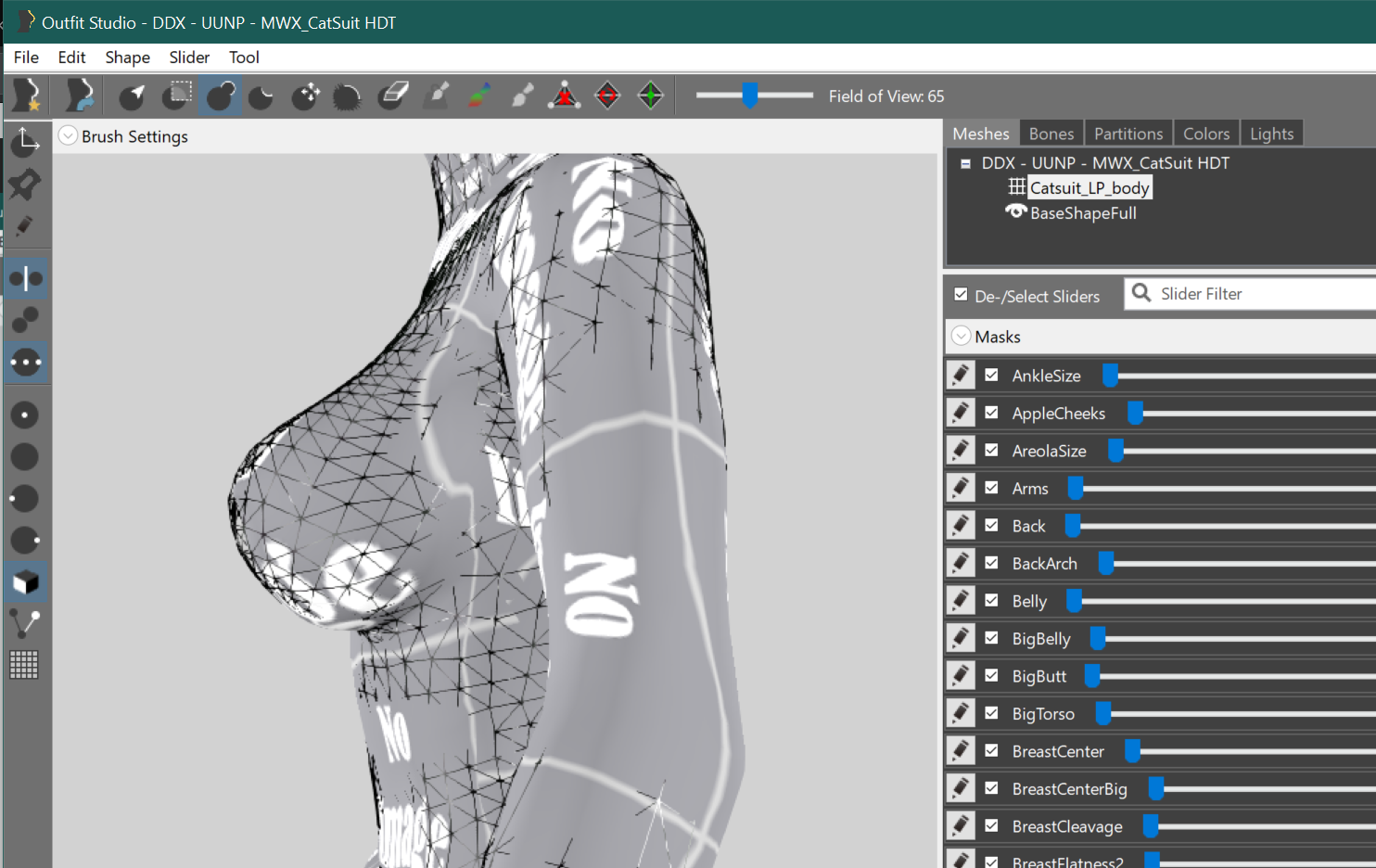Click the grid icon in left sidebar
This screenshot has width=1376, height=868.
click(24, 665)
